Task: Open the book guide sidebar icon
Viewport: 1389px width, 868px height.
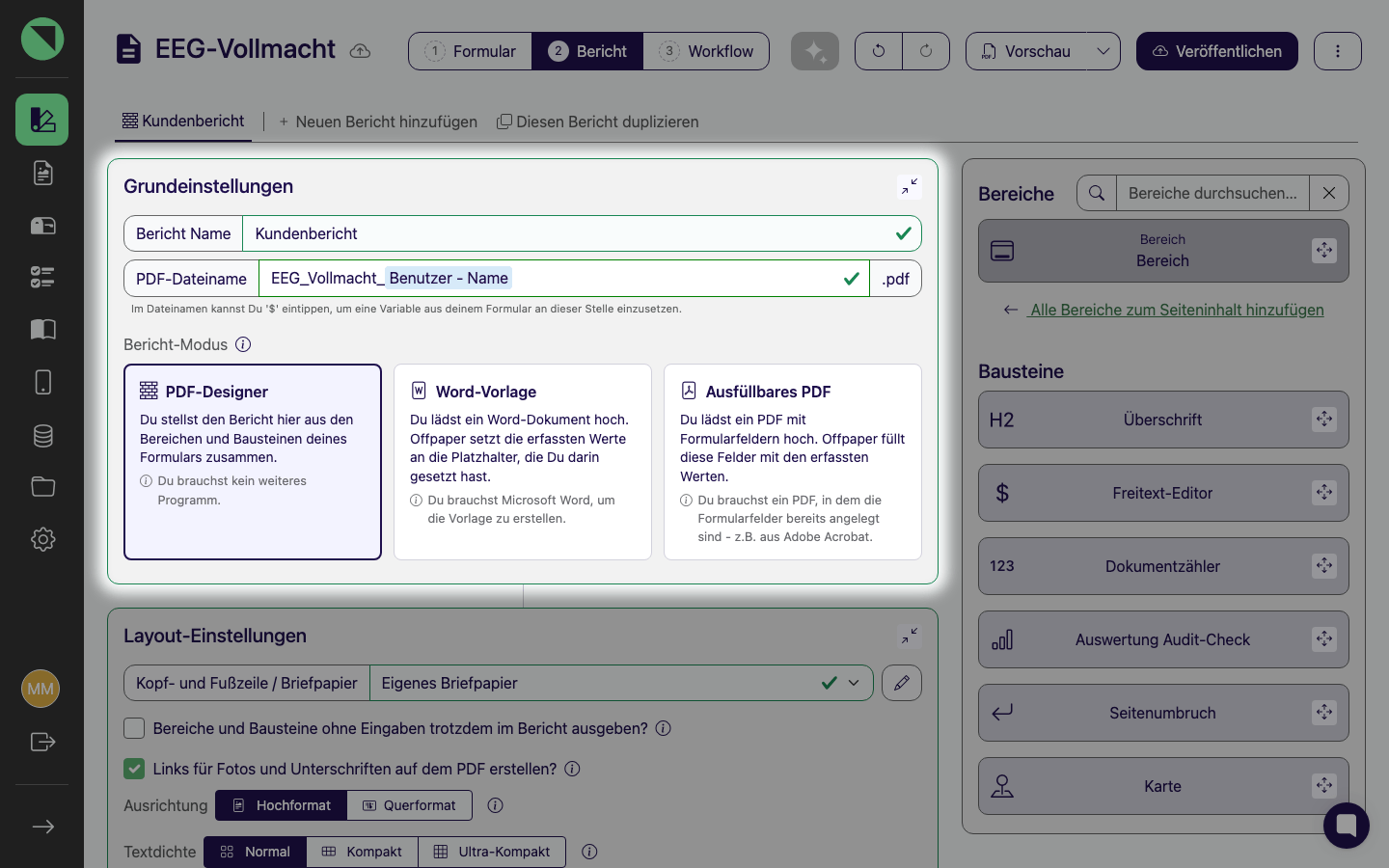Action: 42,330
